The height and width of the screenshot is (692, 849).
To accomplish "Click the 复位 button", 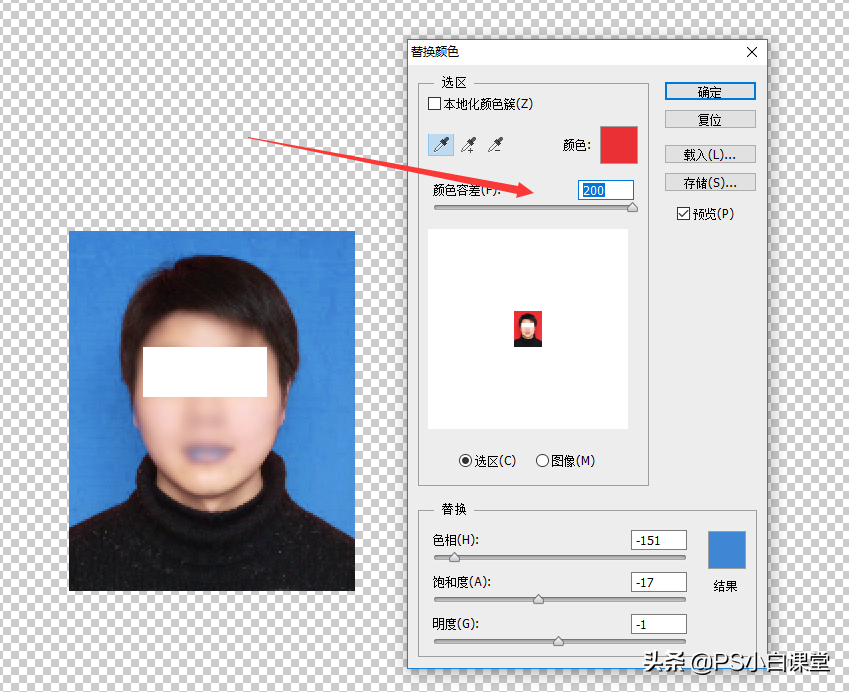I will coord(710,120).
